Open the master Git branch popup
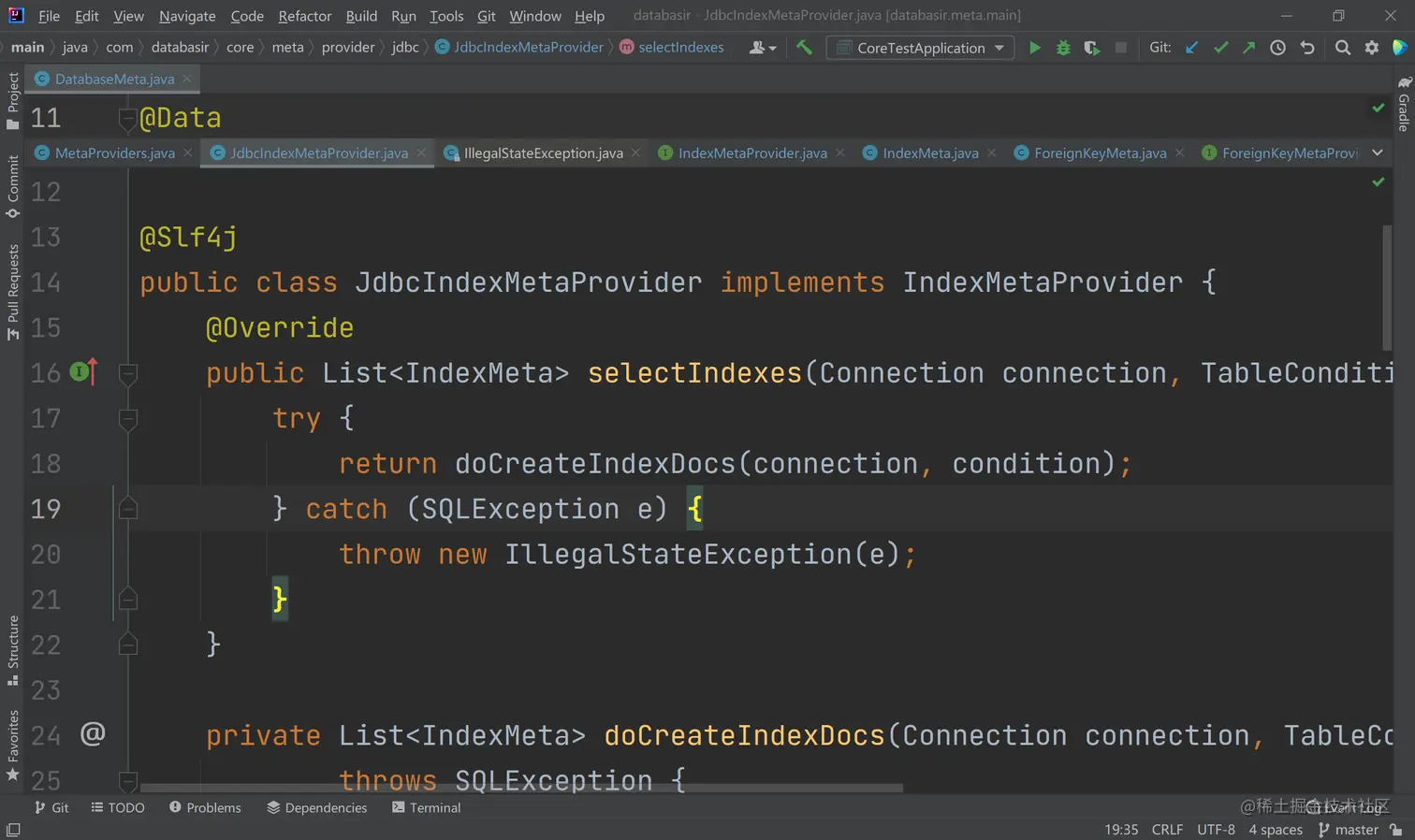 [1349, 830]
